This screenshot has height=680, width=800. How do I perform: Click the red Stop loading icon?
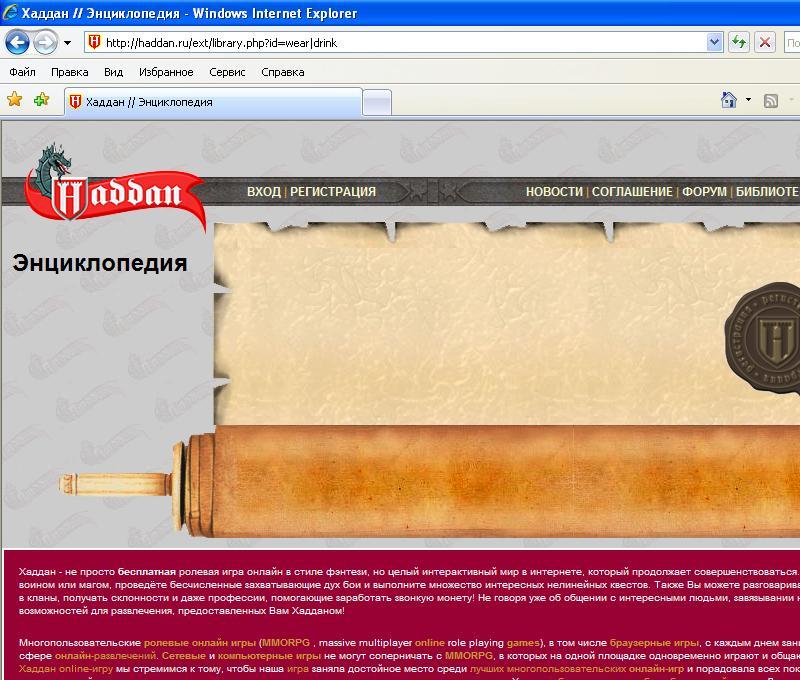(765, 42)
